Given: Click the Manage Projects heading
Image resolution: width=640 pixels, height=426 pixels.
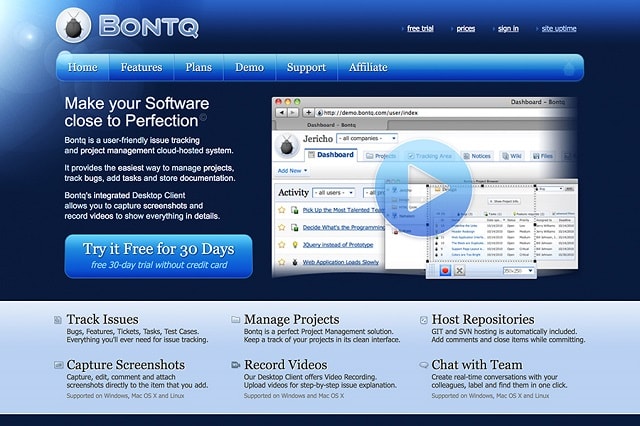Looking at the screenshot, I should [291, 320].
